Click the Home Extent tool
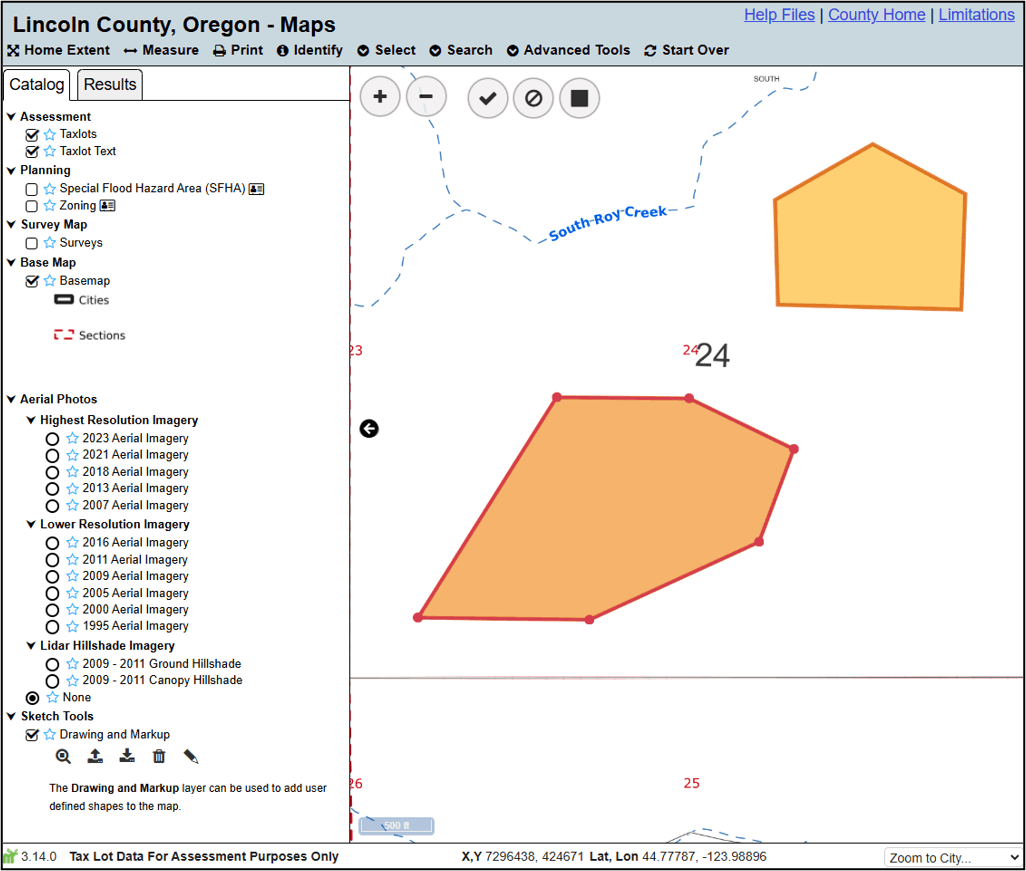This screenshot has width=1026, height=871. (58, 50)
